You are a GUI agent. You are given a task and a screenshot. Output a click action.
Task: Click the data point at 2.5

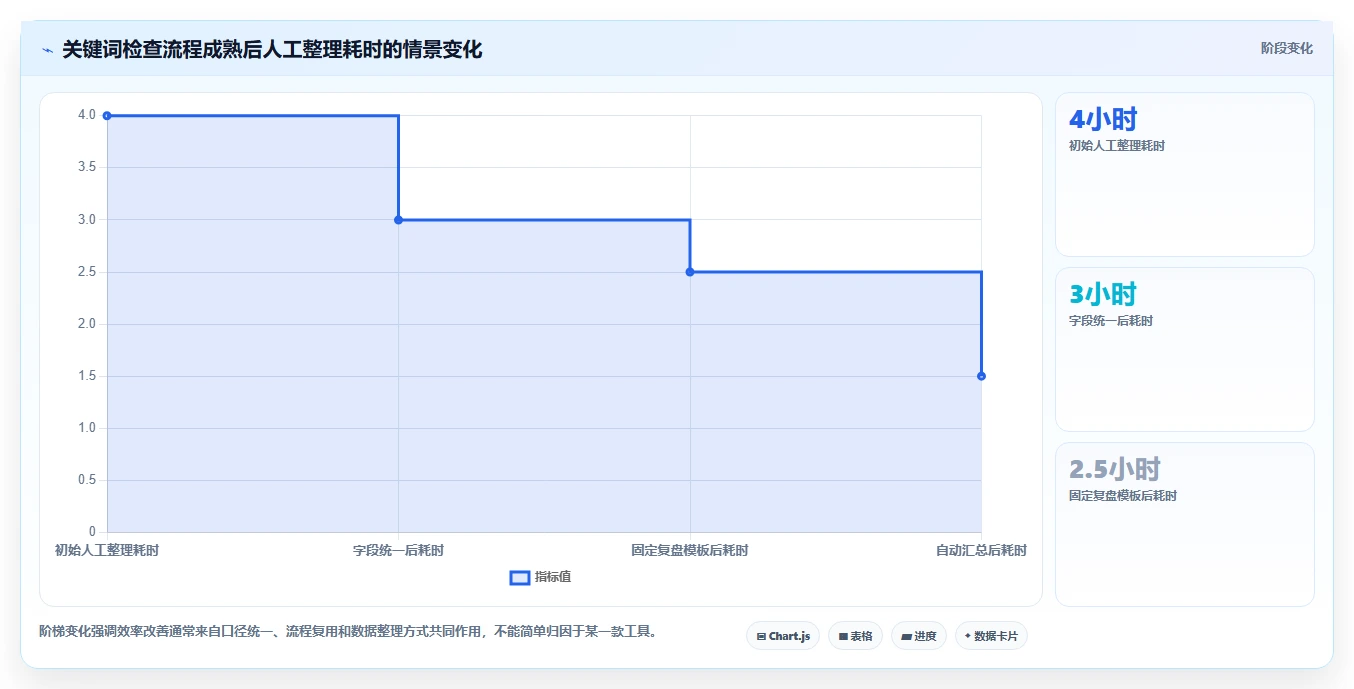point(690,272)
